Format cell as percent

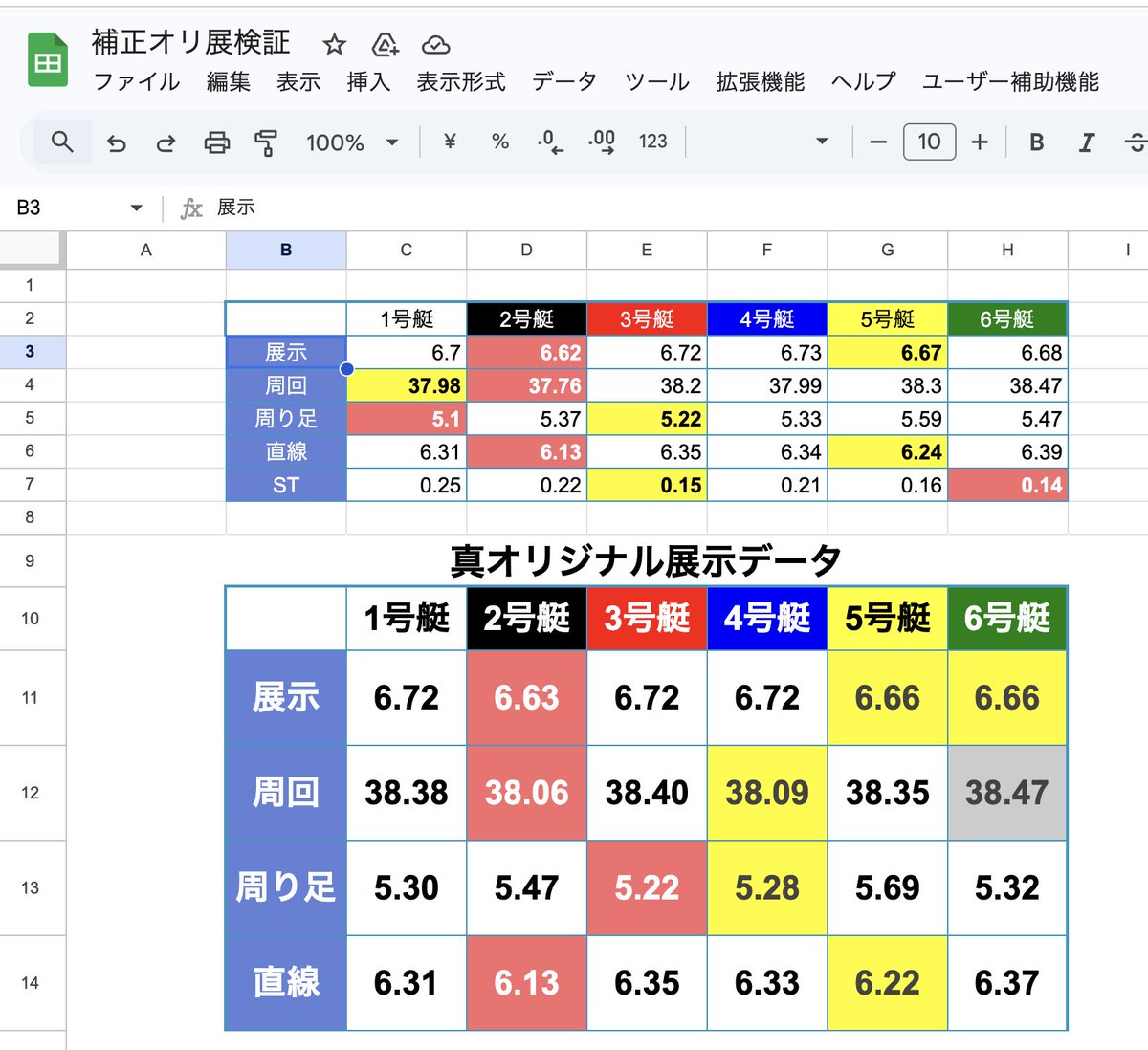click(x=498, y=142)
